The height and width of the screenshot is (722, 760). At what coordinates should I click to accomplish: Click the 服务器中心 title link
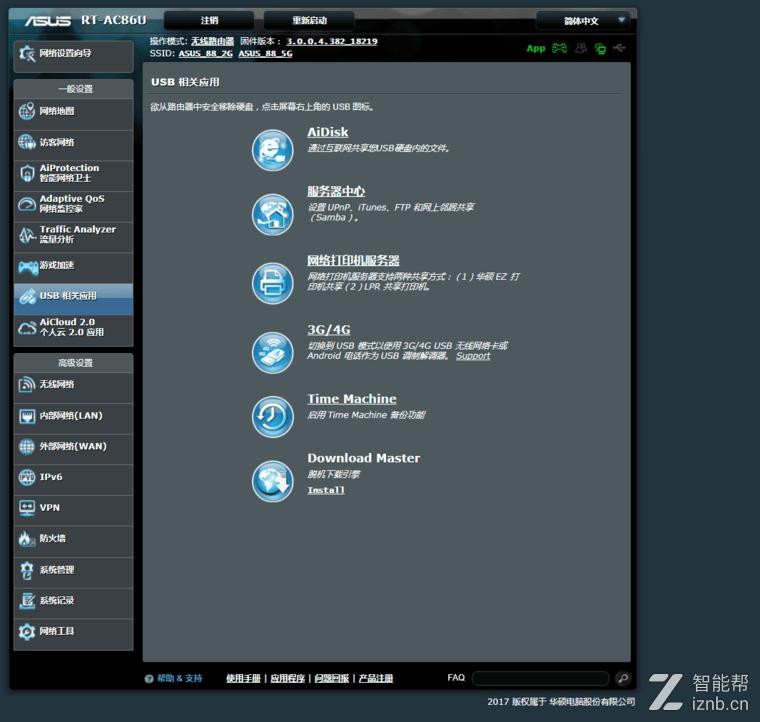point(336,191)
